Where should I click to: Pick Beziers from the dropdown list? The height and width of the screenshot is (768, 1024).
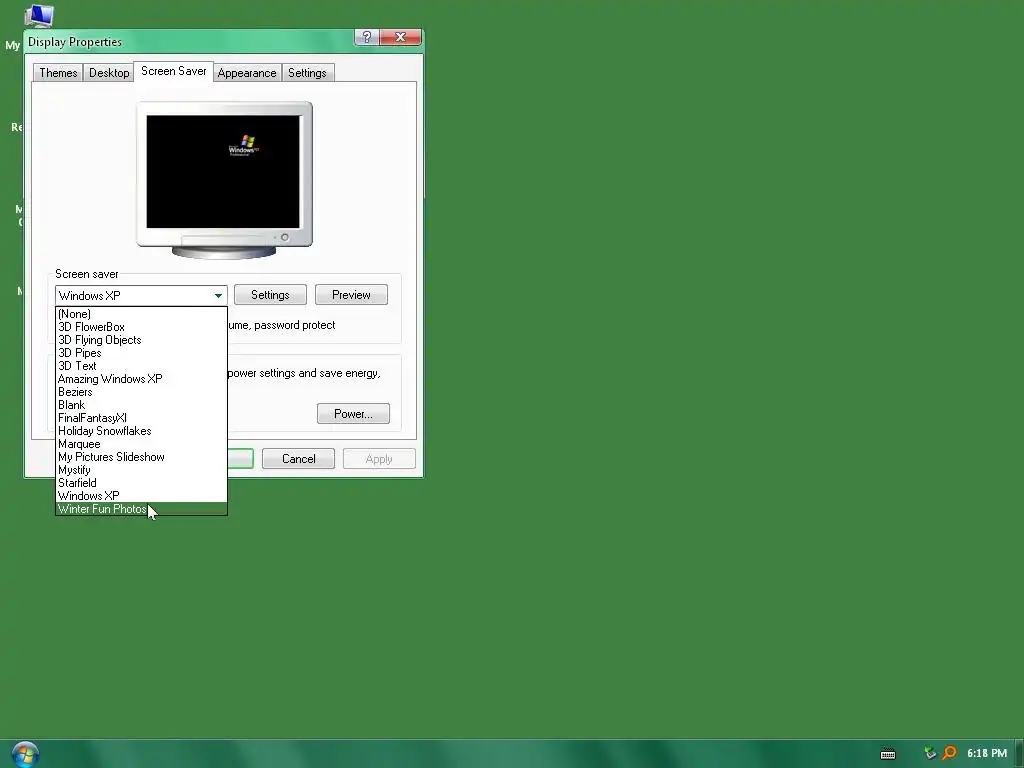click(x=141, y=392)
